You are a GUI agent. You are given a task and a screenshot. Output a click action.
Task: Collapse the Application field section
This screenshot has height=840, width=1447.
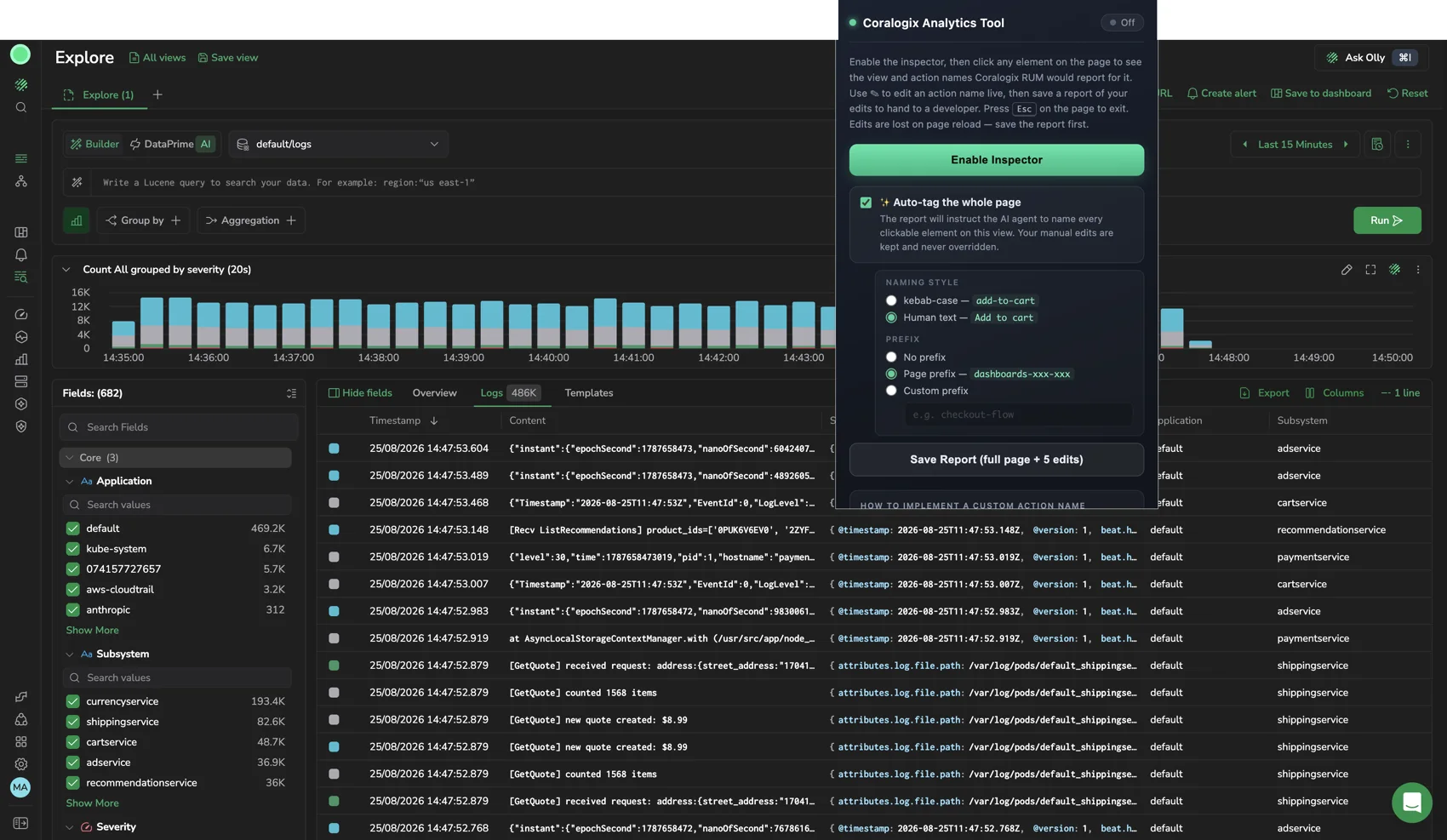(69, 482)
